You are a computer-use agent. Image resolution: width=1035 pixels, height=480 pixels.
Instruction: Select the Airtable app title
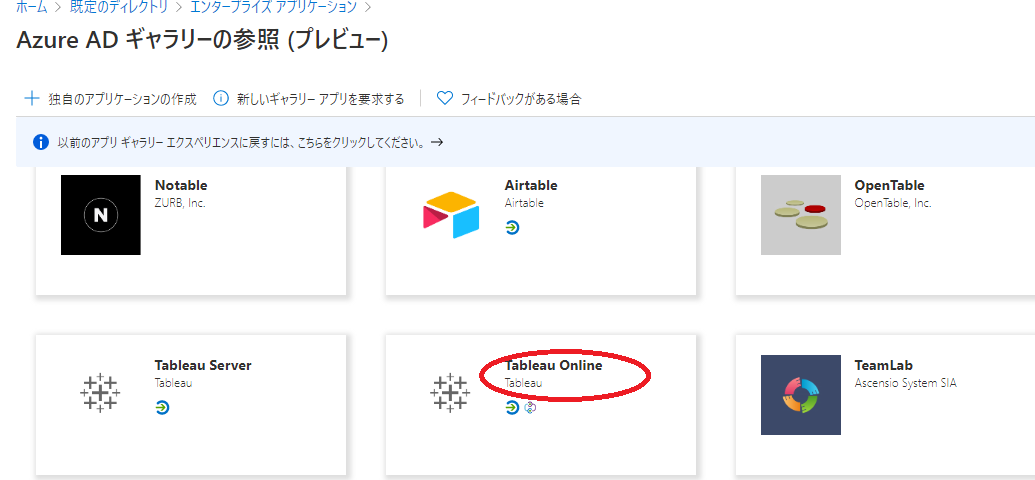pos(531,186)
